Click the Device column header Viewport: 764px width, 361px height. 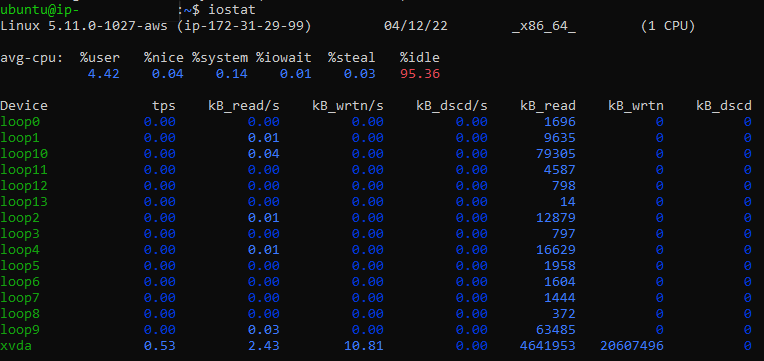coord(24,106)
